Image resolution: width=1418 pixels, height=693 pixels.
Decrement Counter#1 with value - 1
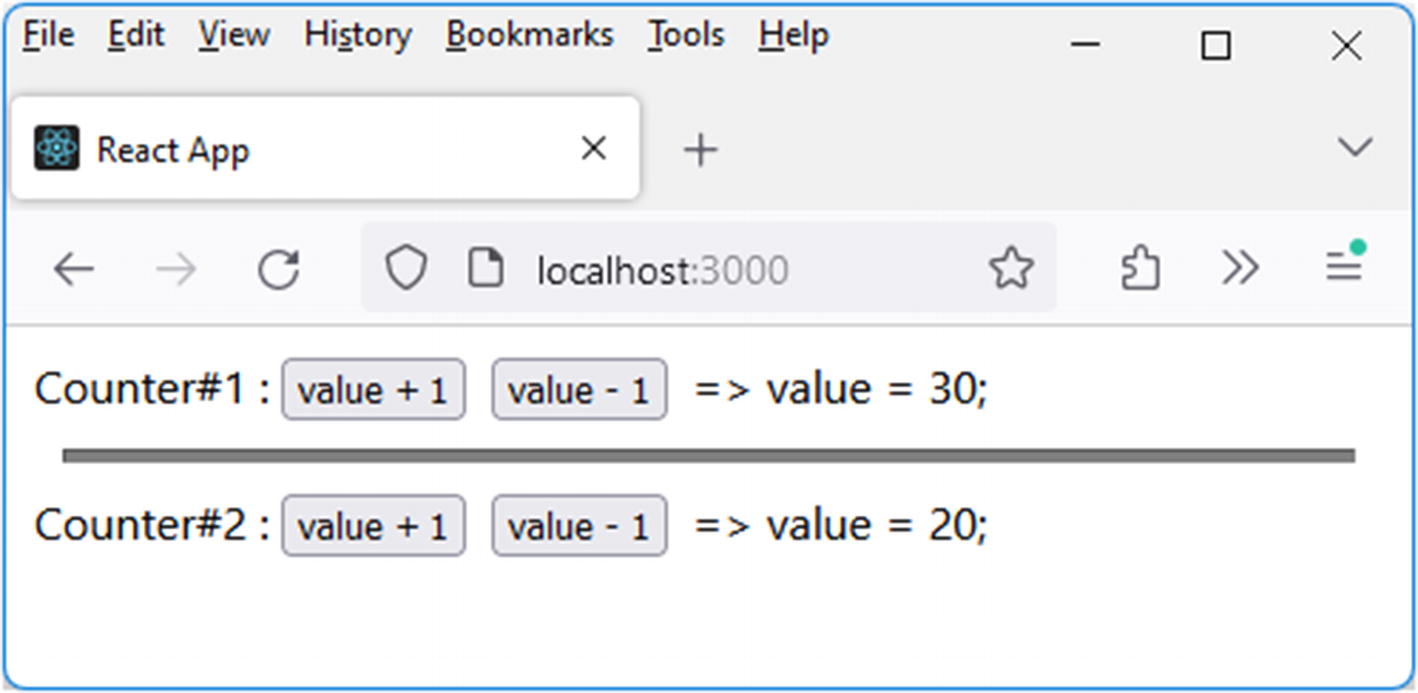pyautogui.click(x=578, y=390)
